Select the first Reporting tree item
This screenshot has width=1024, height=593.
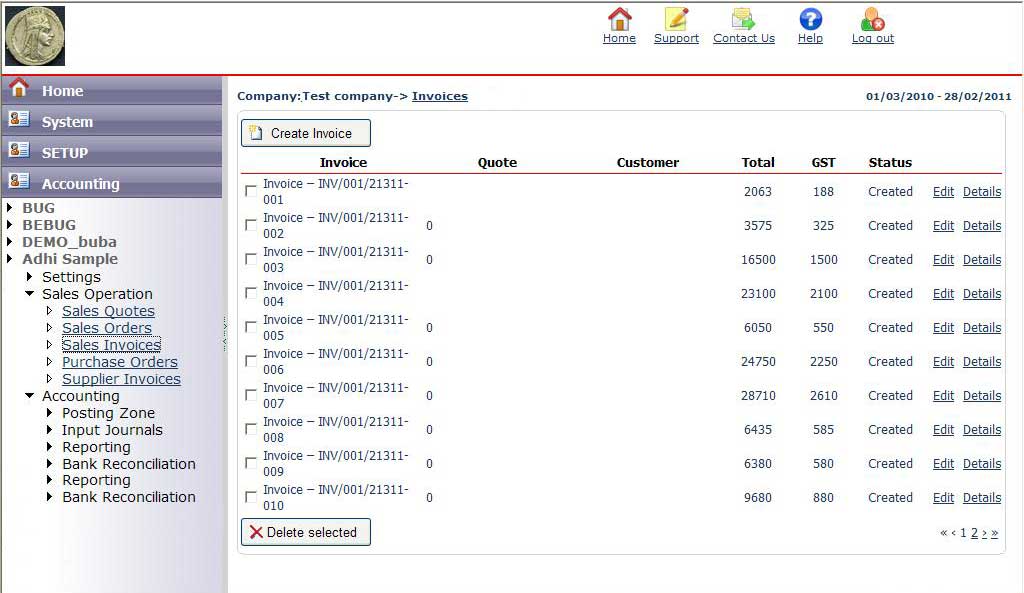point(96,447)
